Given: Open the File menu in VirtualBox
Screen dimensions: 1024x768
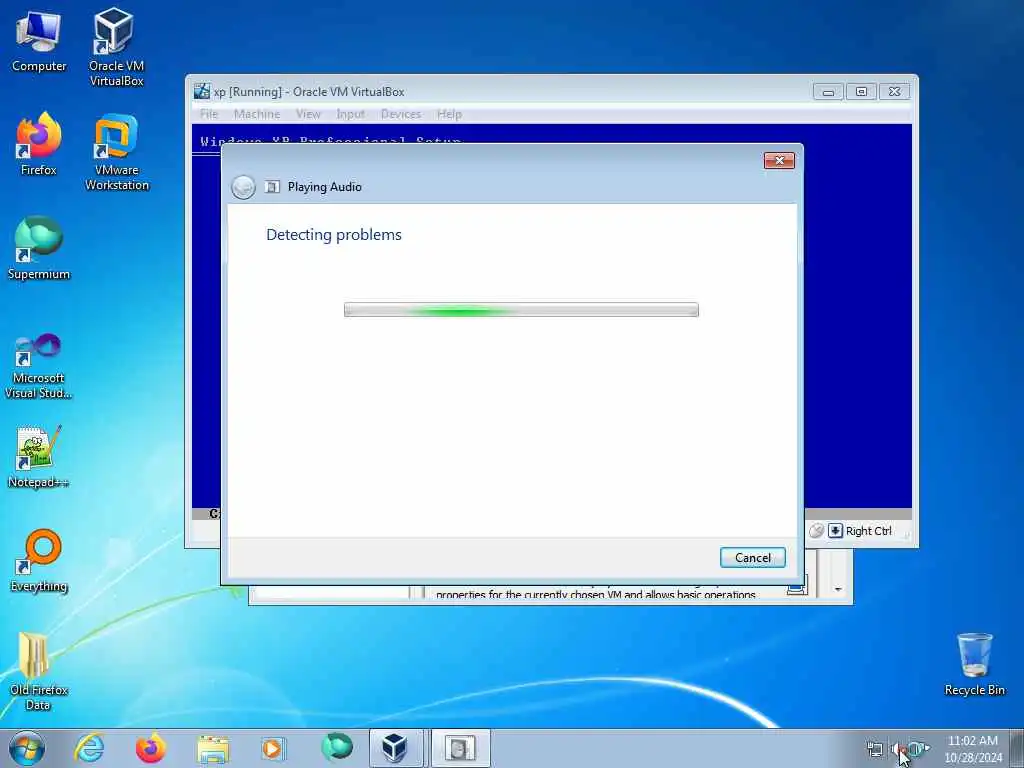Looking at the screenshot, I should (x=209, y=114).
